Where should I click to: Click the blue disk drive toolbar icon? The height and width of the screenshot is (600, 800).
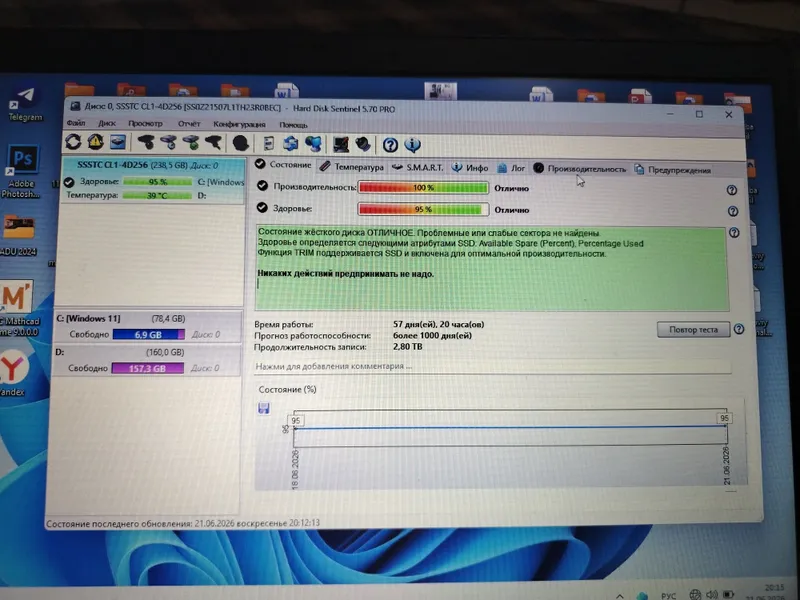coord(118,142)
